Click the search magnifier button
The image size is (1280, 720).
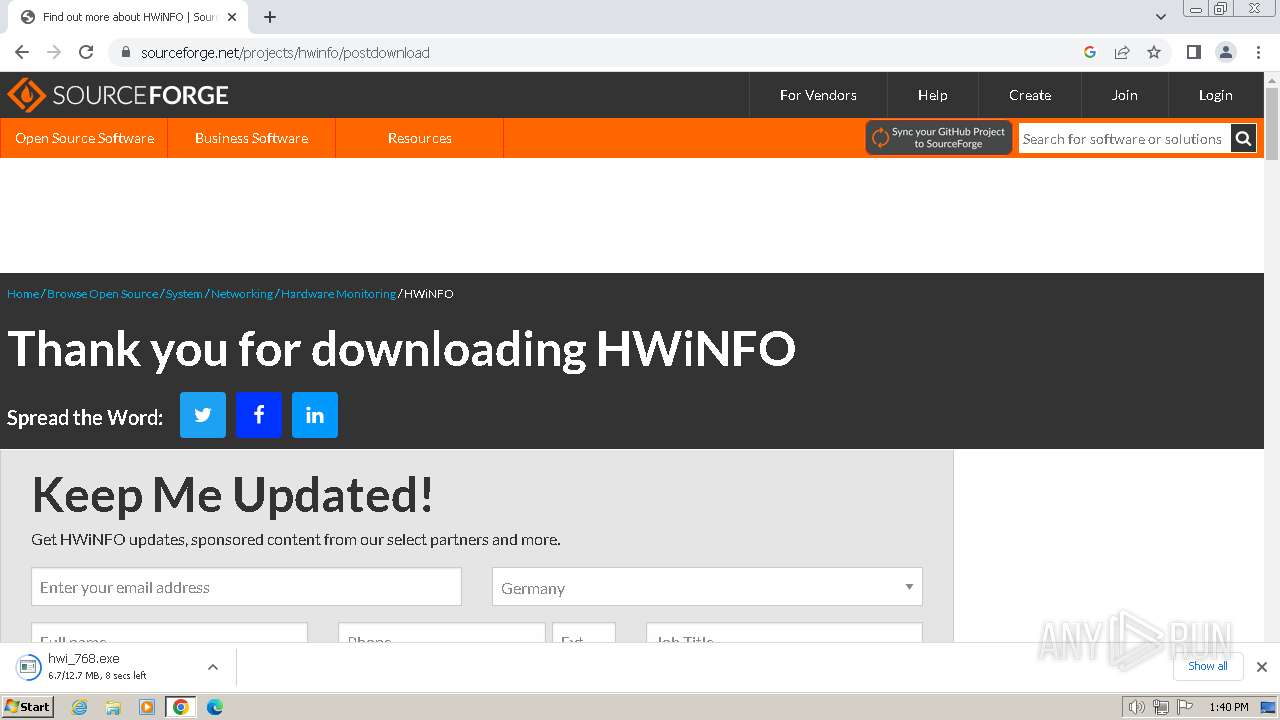[1243, 139]
